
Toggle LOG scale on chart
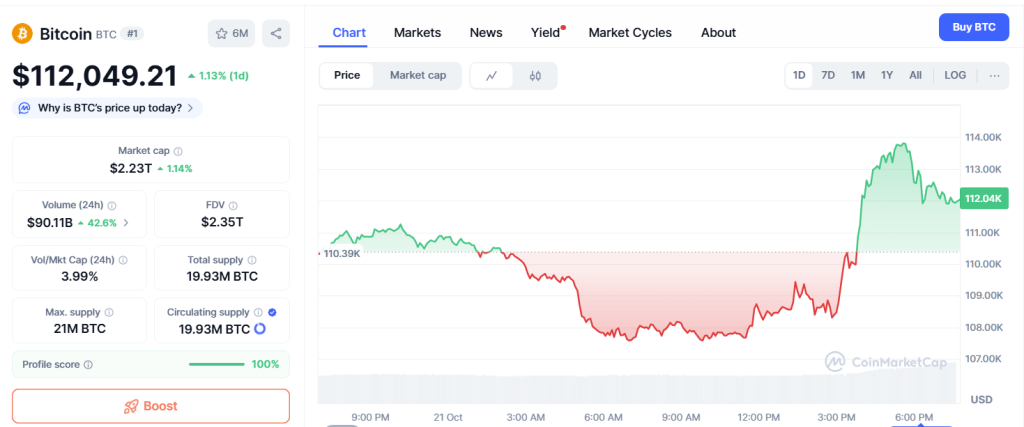tap(955, 75)
